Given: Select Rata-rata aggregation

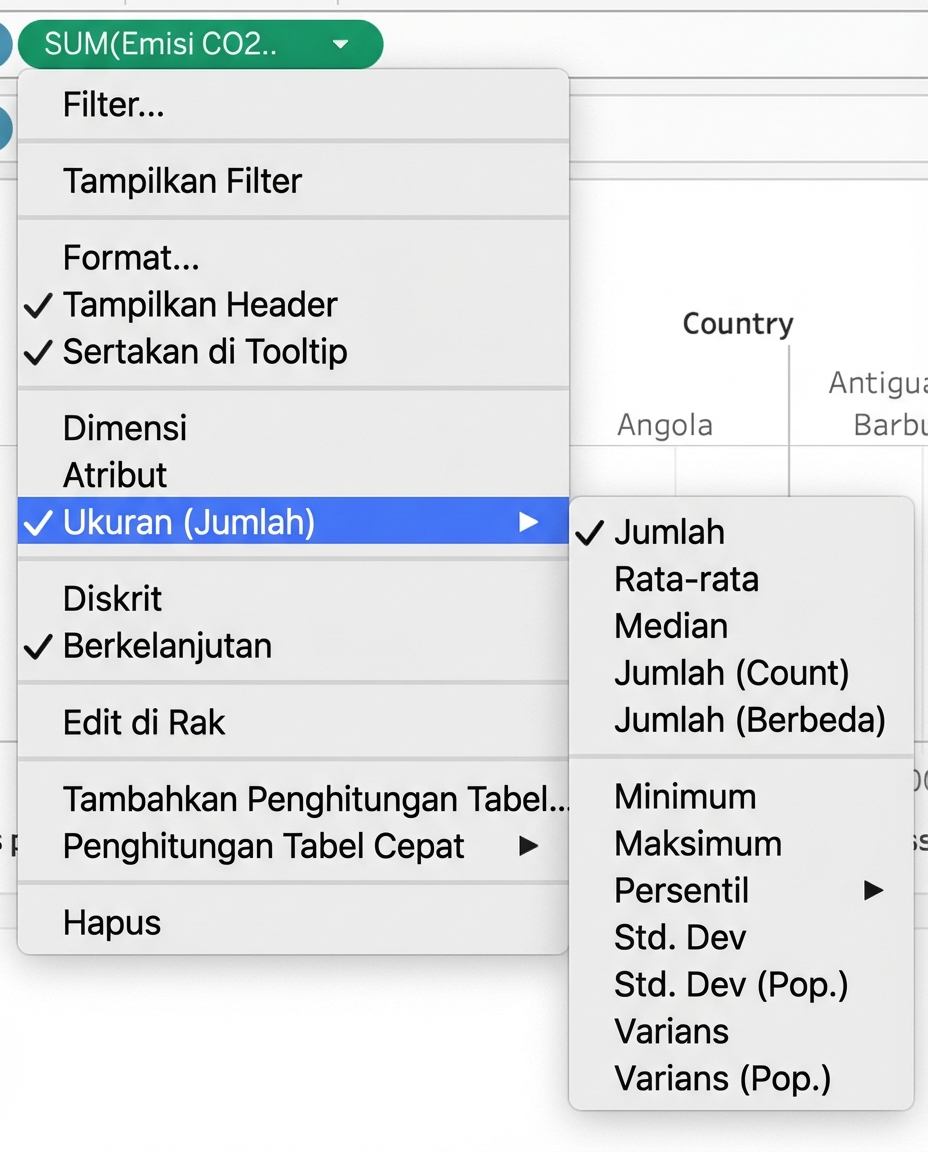Looking at the screenshot, I should (687, 579).
